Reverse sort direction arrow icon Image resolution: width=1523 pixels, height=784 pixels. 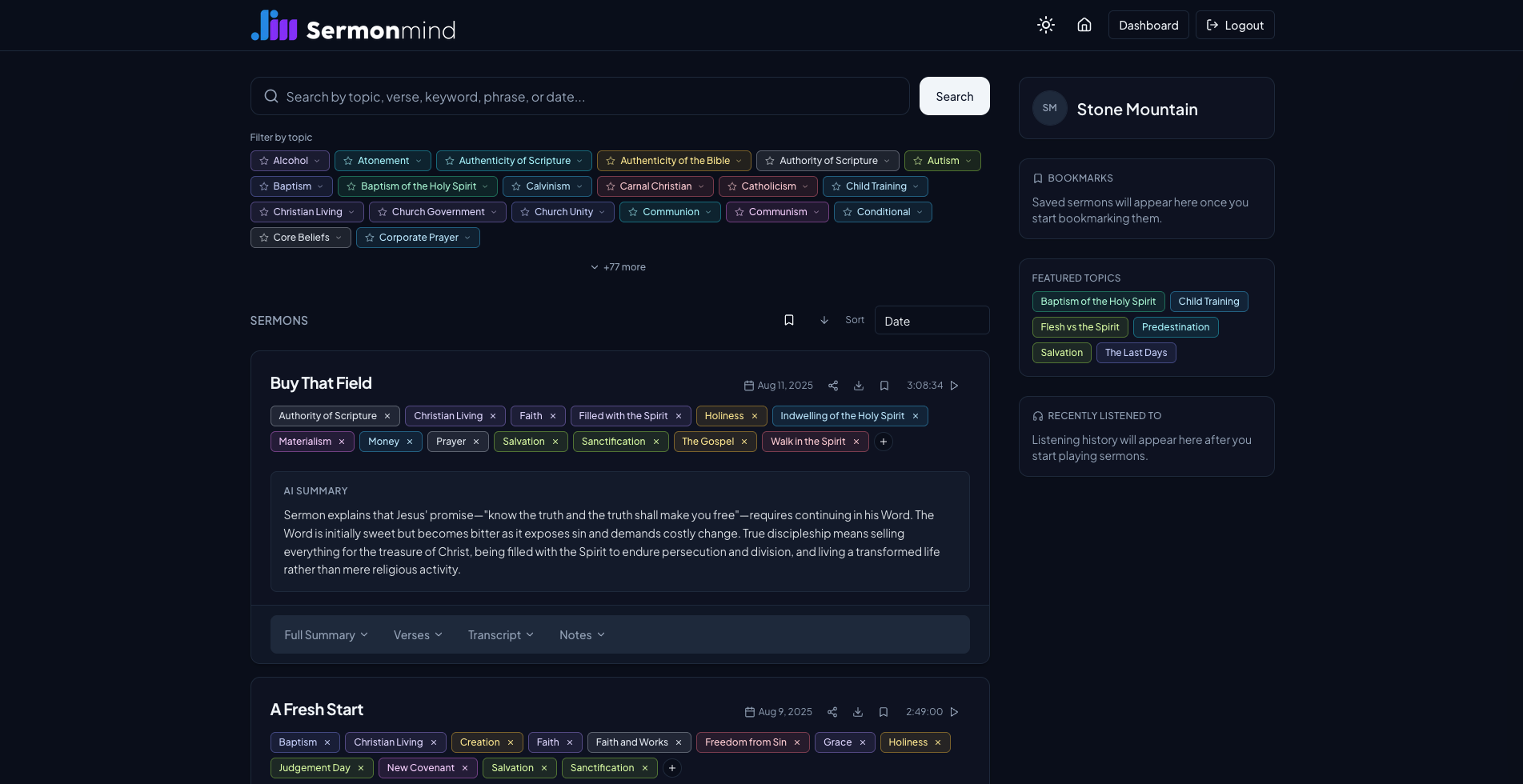point(824,320)
